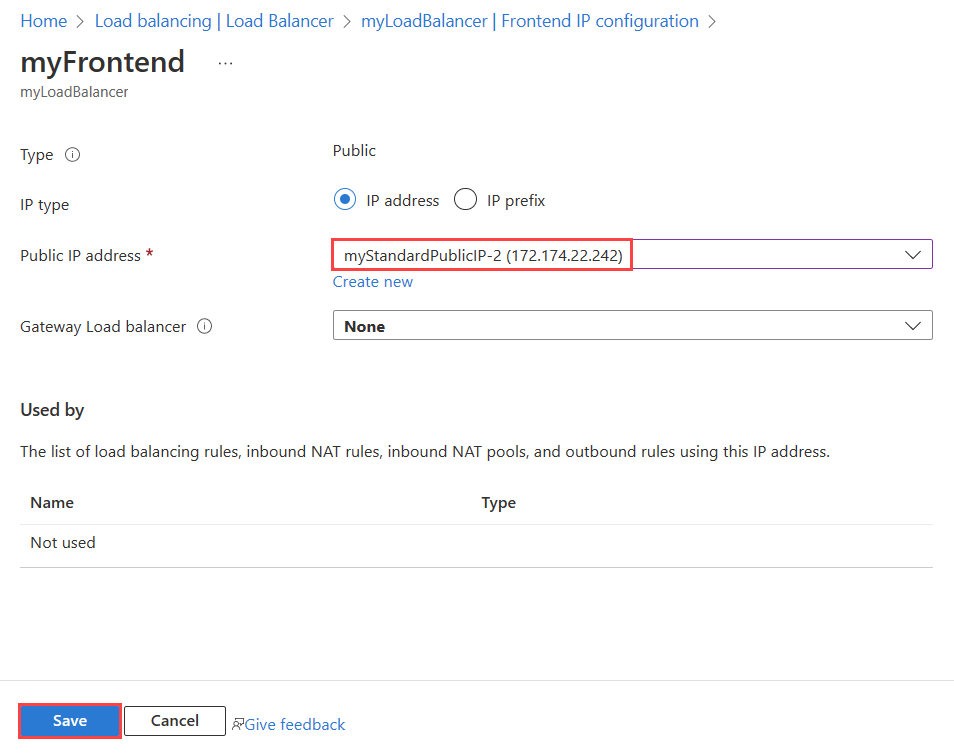Click the Cancel button

pyautogui.click(x=175, y=721)
